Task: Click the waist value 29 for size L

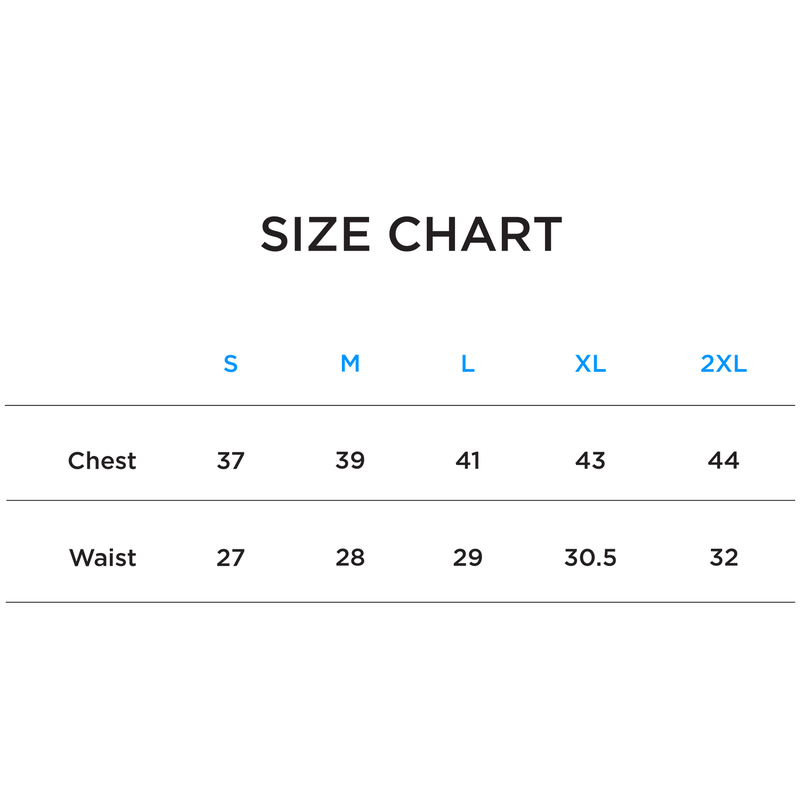Action: [x=467, y=558]
